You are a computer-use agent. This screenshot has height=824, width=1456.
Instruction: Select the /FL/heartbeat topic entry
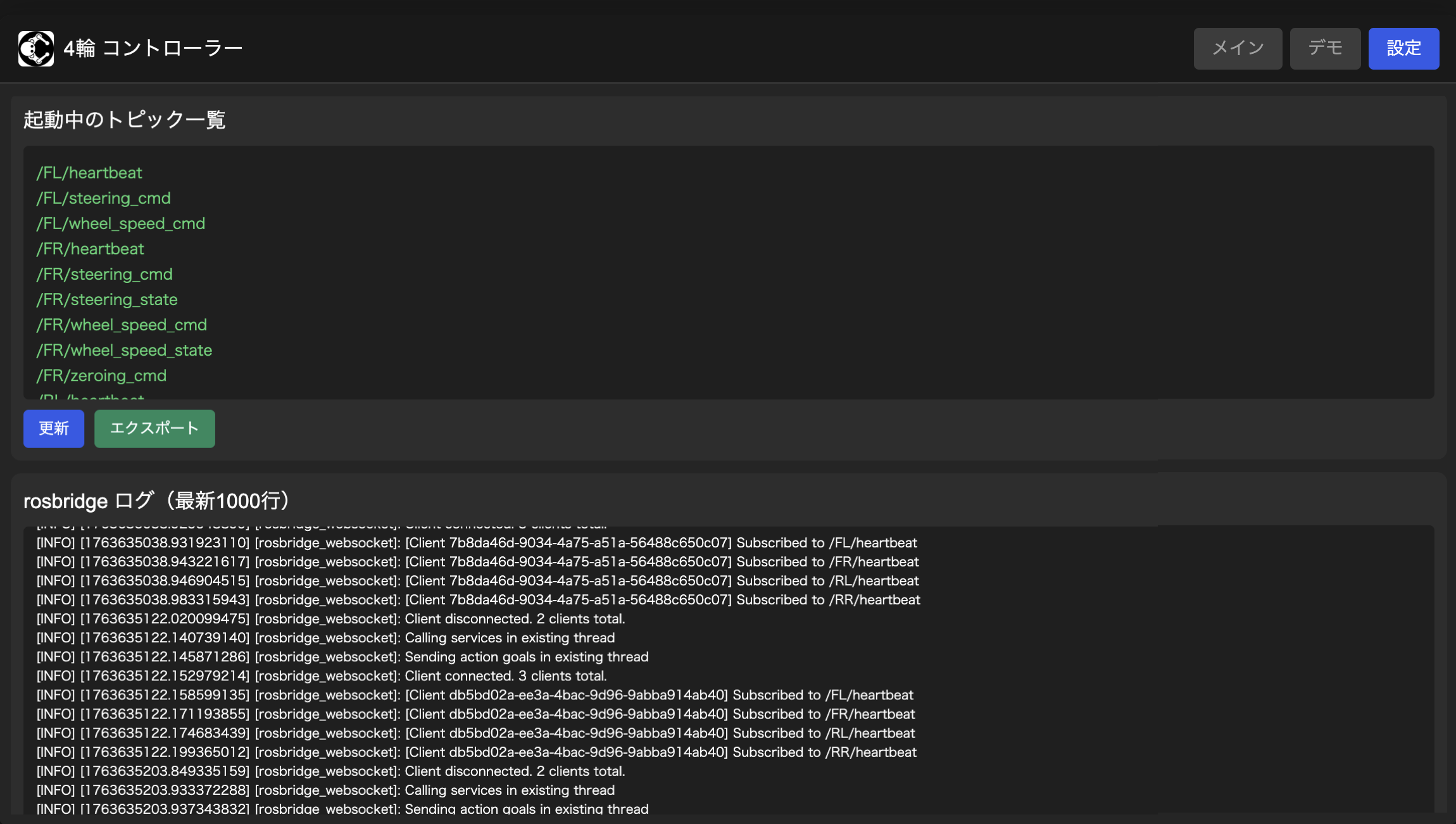click(89, 173)
